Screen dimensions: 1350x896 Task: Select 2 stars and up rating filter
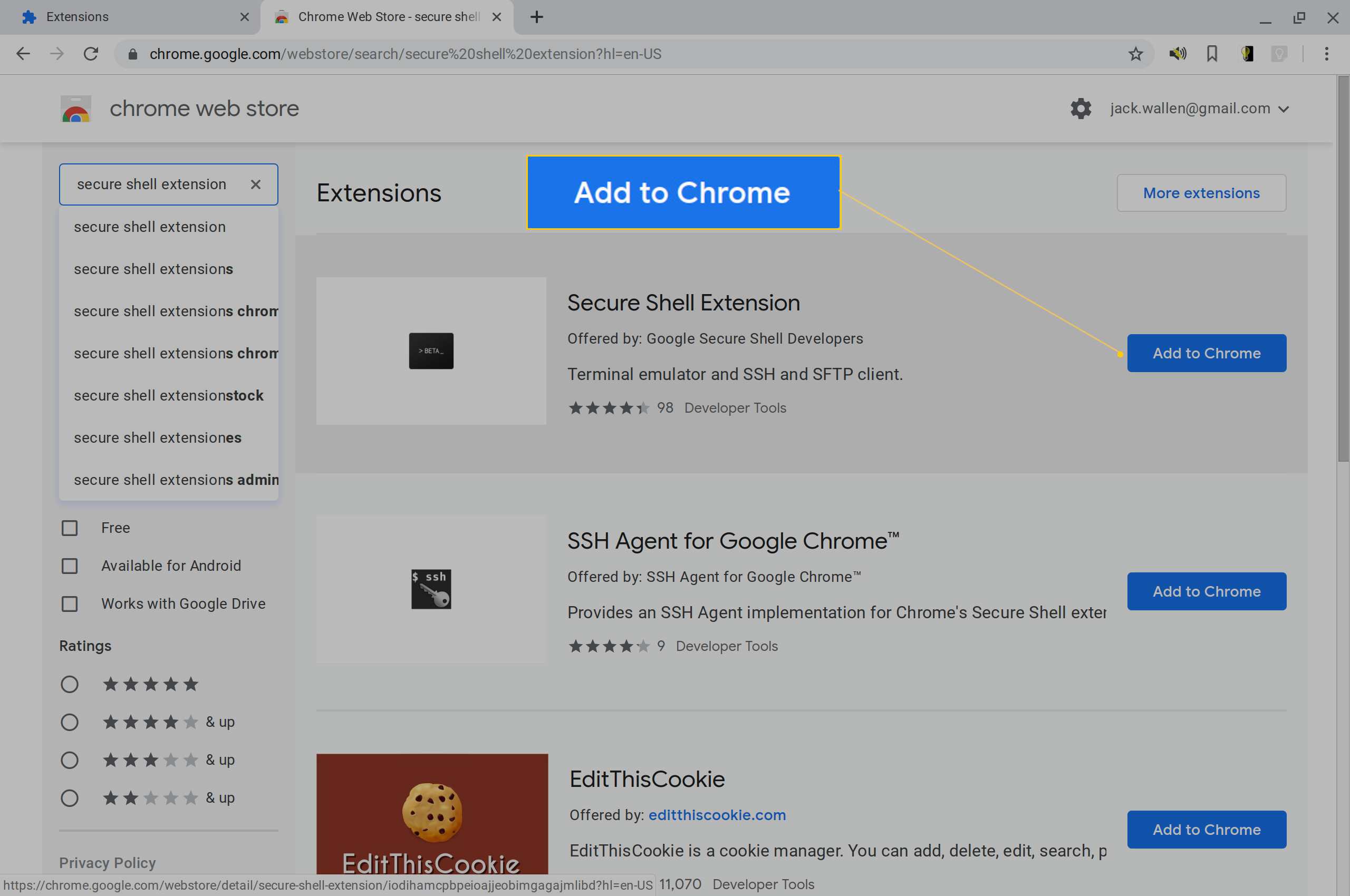[x=70, y=797]
